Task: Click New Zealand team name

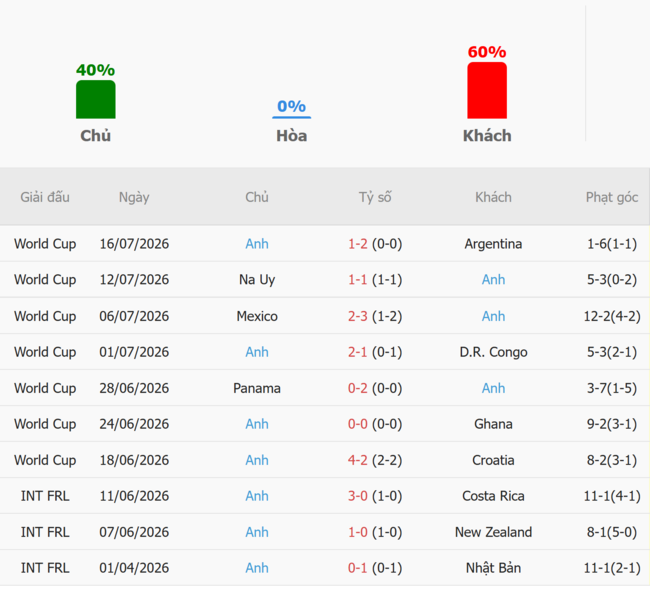Action: tap(493, 532)
